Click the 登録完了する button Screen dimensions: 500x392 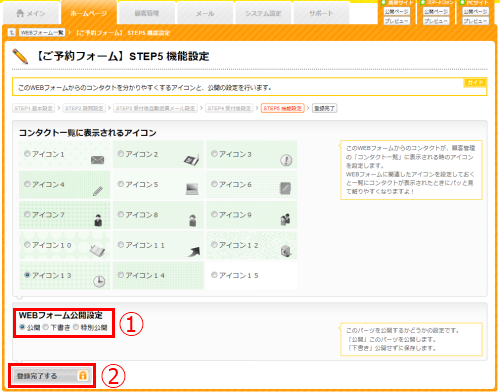pos(52,376)
